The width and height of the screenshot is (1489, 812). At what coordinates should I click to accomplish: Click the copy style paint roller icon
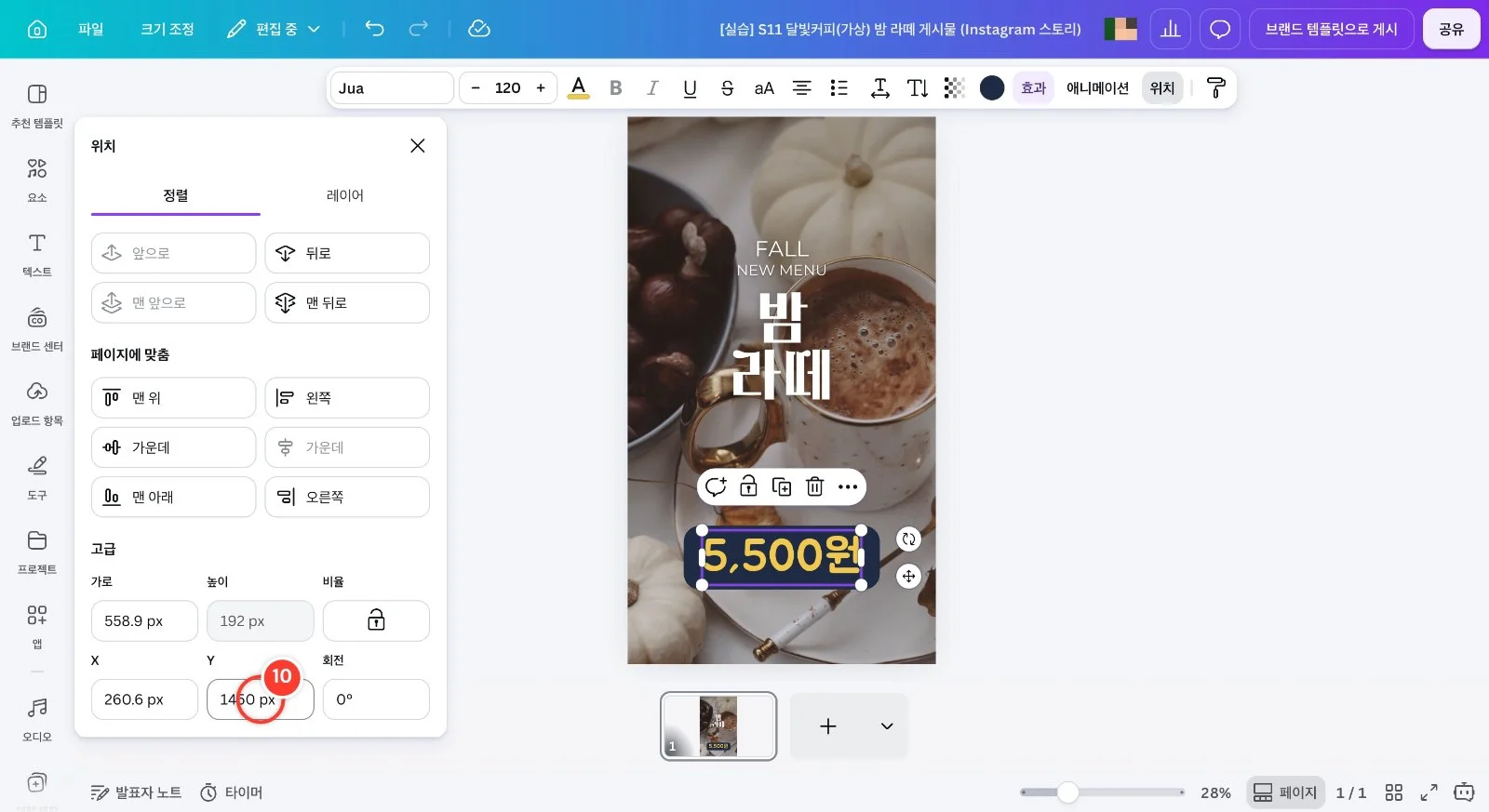coord(1215,87)
